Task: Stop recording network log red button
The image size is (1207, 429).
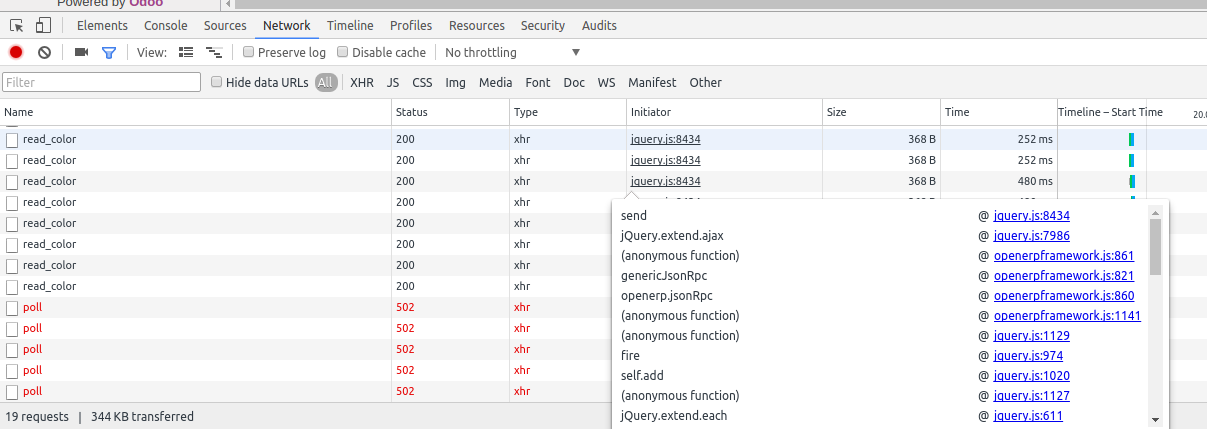Action: point(16,52)
